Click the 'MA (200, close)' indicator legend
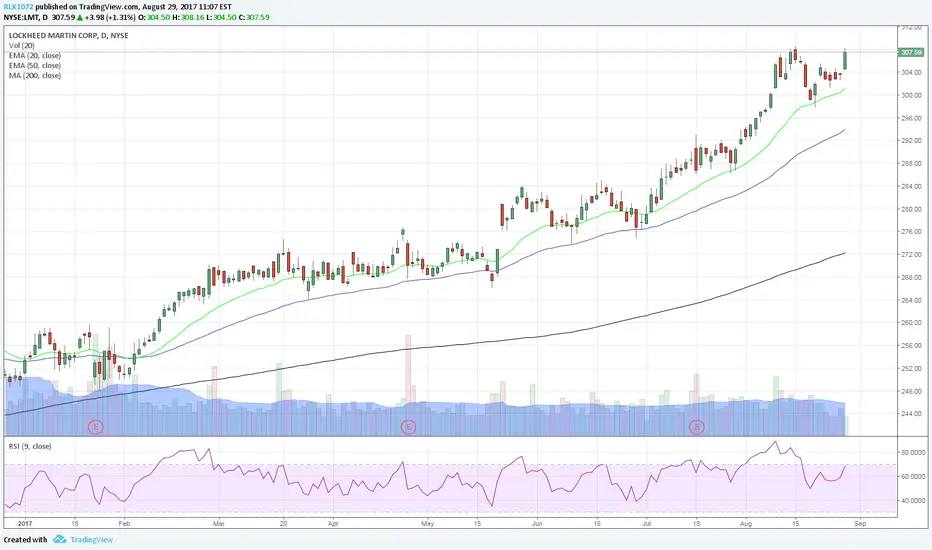The image size is (932, 550). point(34,76)
